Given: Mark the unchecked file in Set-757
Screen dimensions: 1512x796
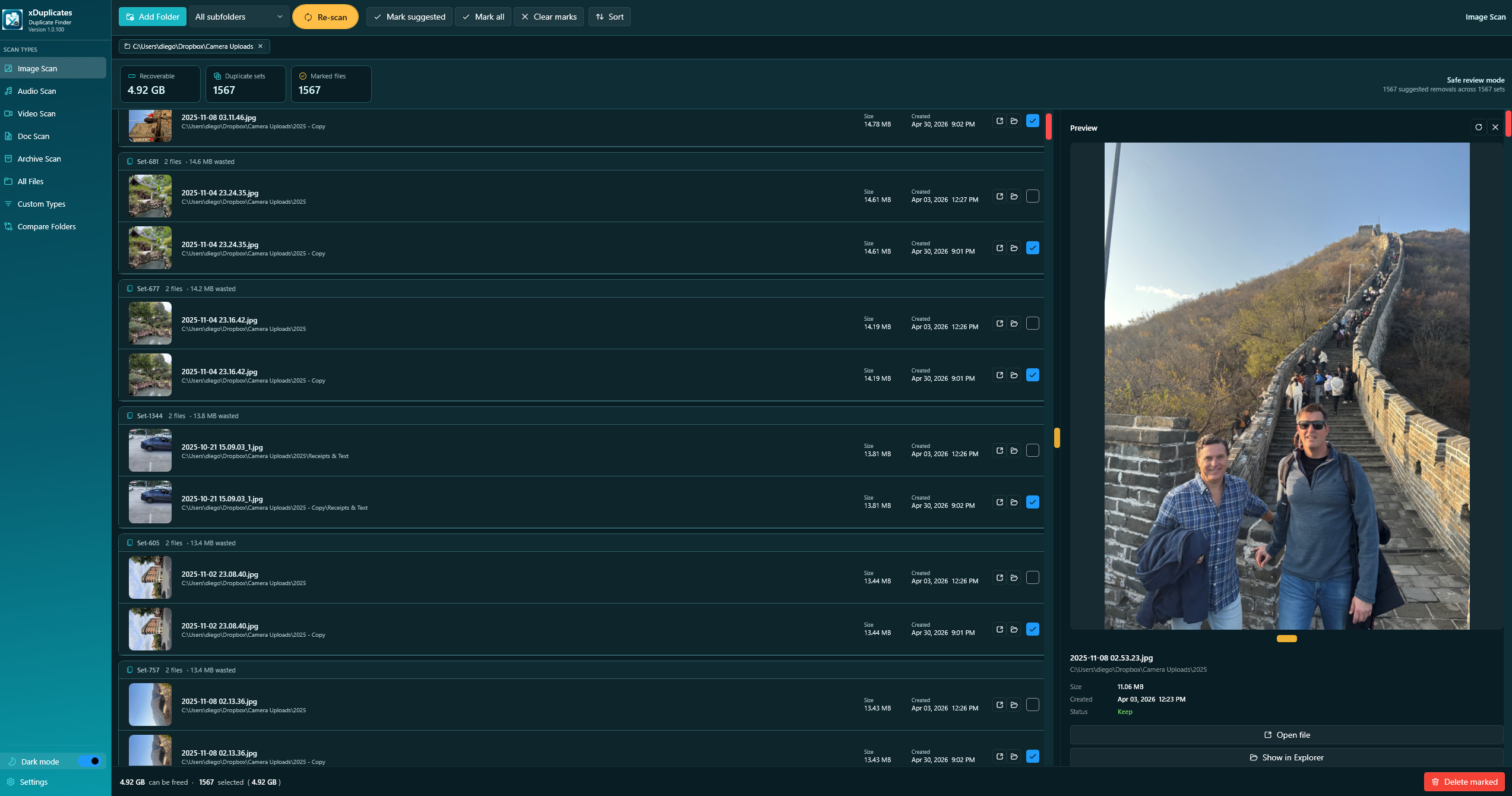Looking at the screenshot, I should click(1033, 705).
